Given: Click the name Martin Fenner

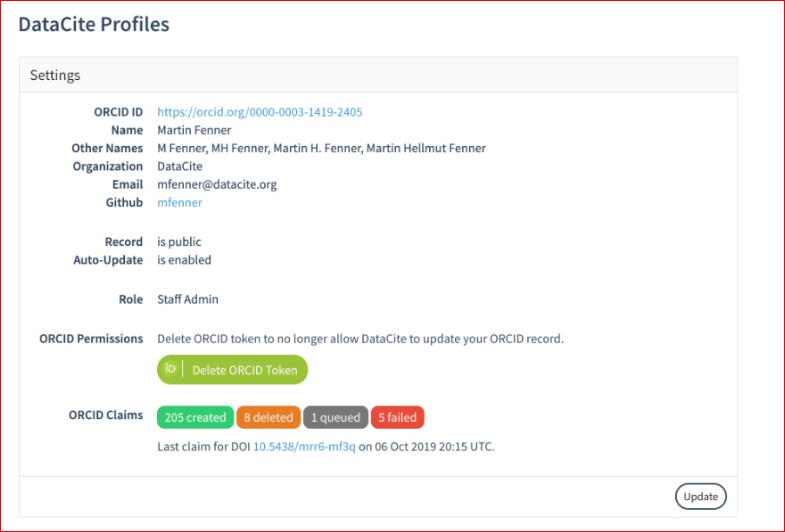Looking at the screenshot, I should [x=194, y=130].
